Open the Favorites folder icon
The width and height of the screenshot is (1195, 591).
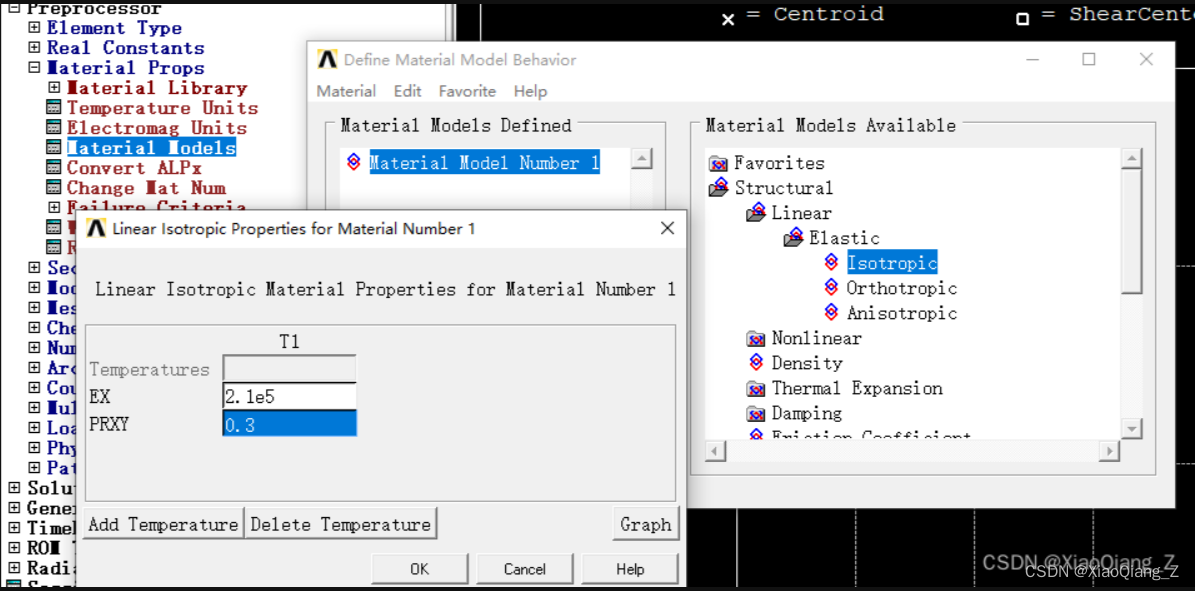(718, 163)
